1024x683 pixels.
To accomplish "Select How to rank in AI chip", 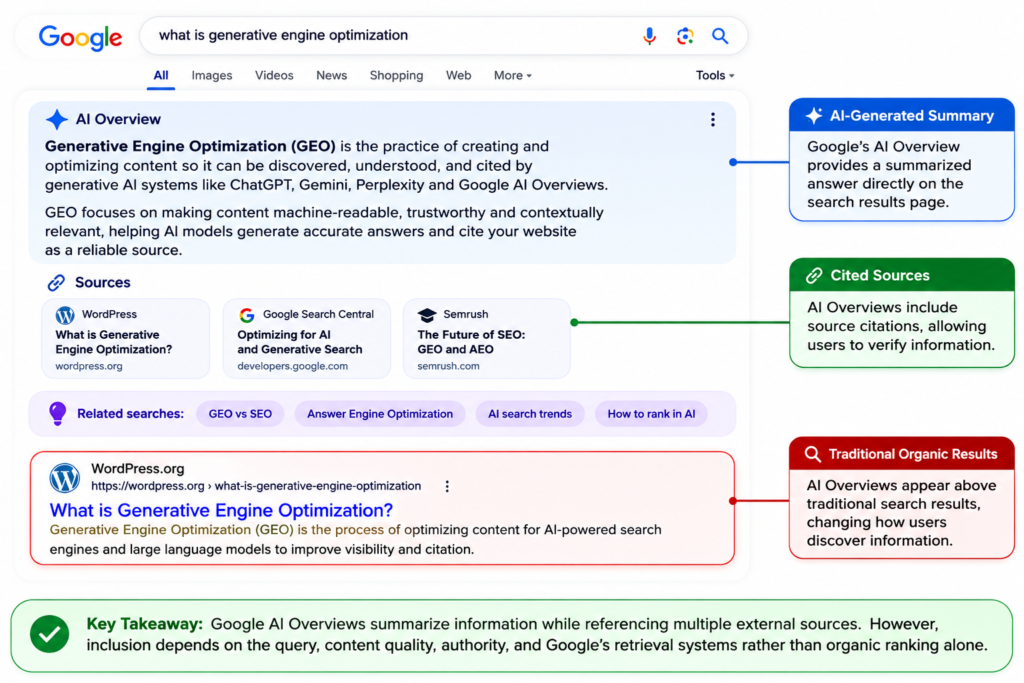I will tap(651, 414).
